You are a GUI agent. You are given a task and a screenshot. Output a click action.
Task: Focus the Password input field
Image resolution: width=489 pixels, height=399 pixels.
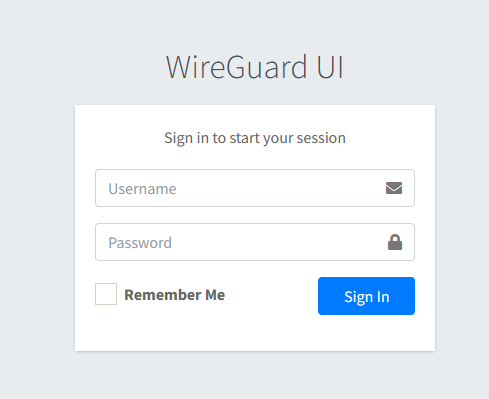(255, 242)
